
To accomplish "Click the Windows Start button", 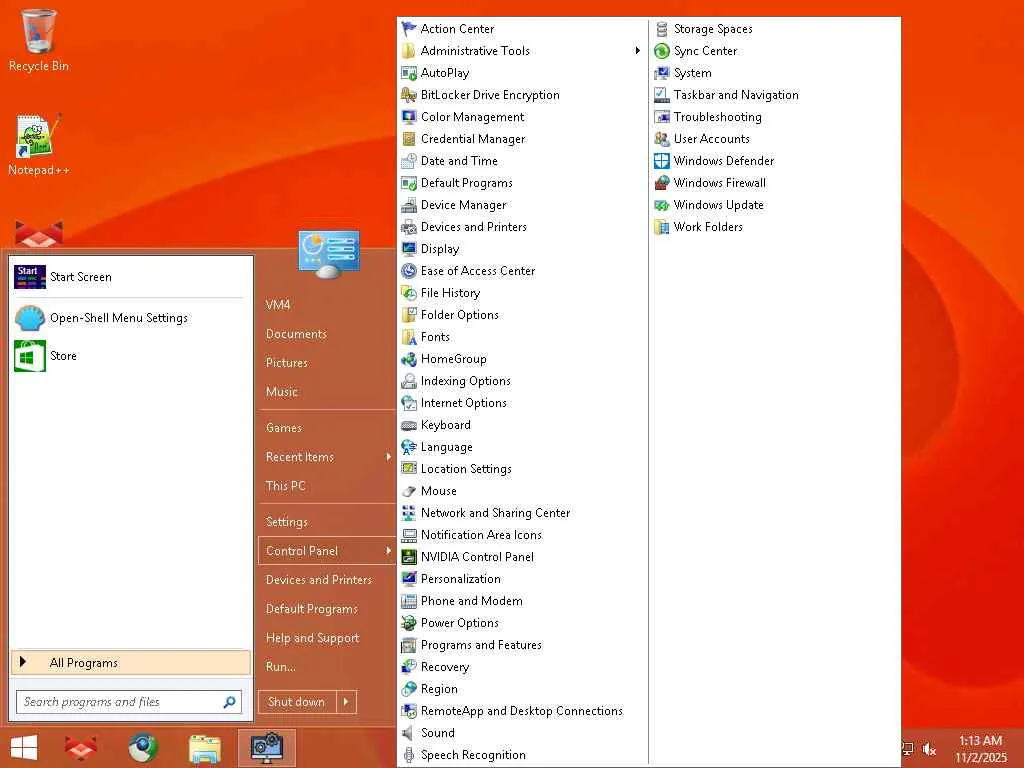I will (24, 748).
